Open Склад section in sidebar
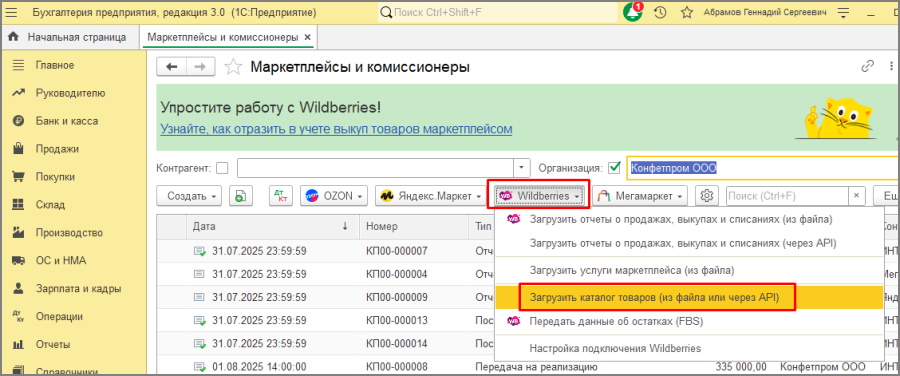The image size is (900, 376). point(50,205)
